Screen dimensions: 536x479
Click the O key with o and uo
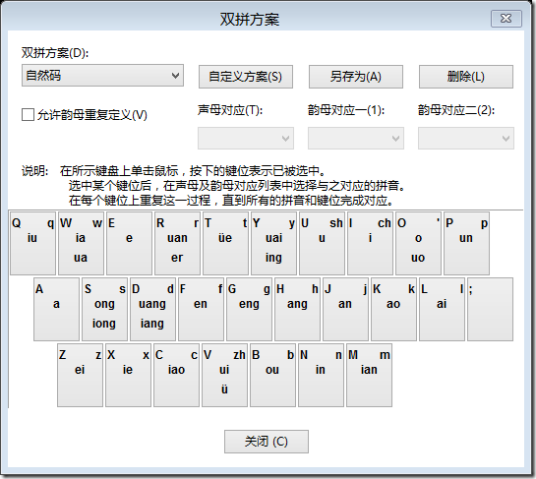(x=418, y=243)
